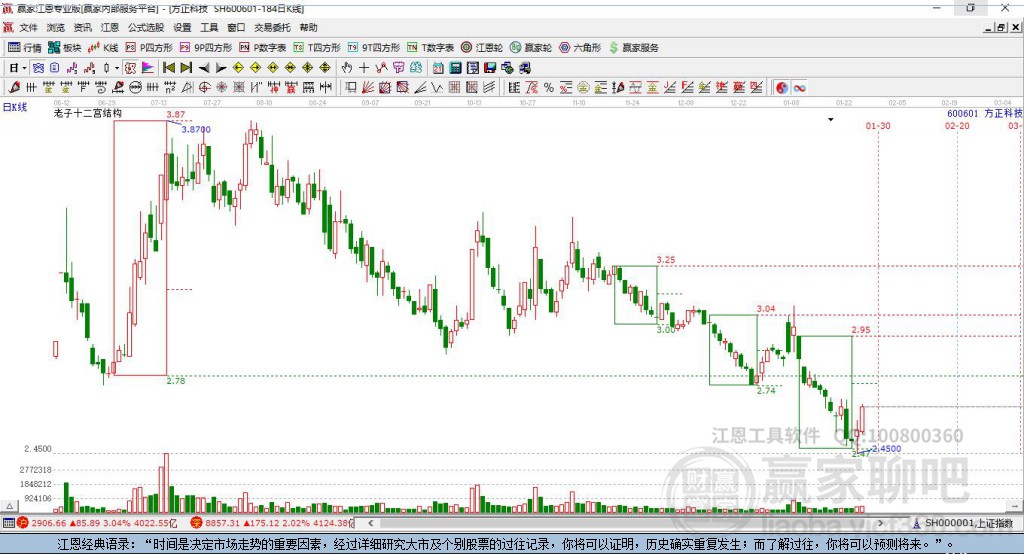The width and height of the screenshot is (1024, 554).
Task: Click the 老子十二宫结构 indicator label
Action: point(88,113)
